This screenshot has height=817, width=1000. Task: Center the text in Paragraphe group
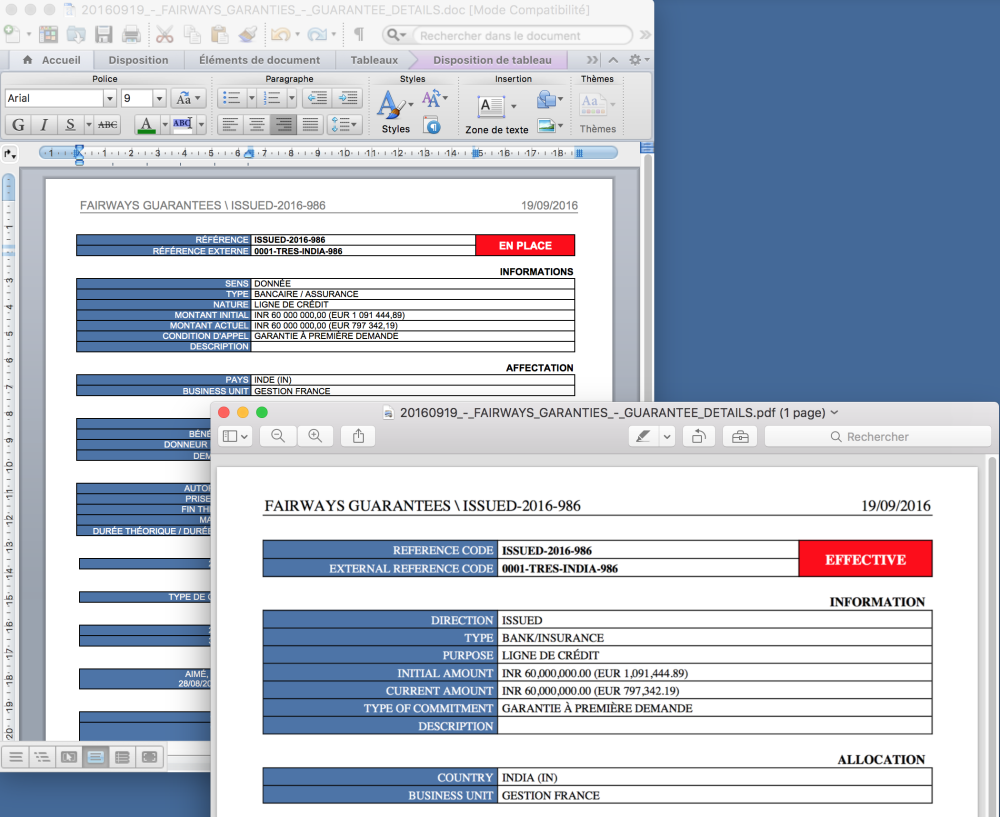[256, 124]
